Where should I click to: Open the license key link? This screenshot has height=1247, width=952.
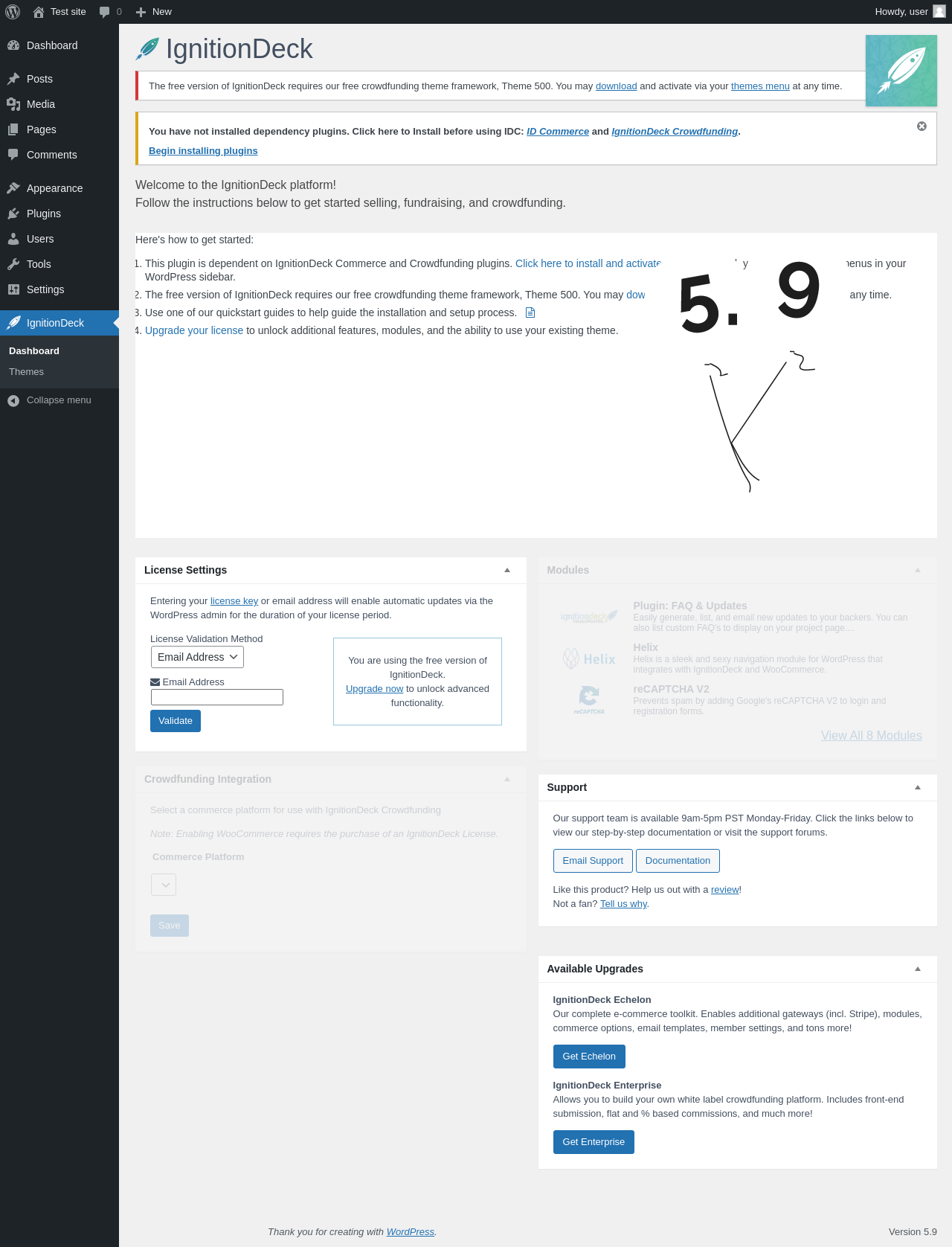click(234, 601)
